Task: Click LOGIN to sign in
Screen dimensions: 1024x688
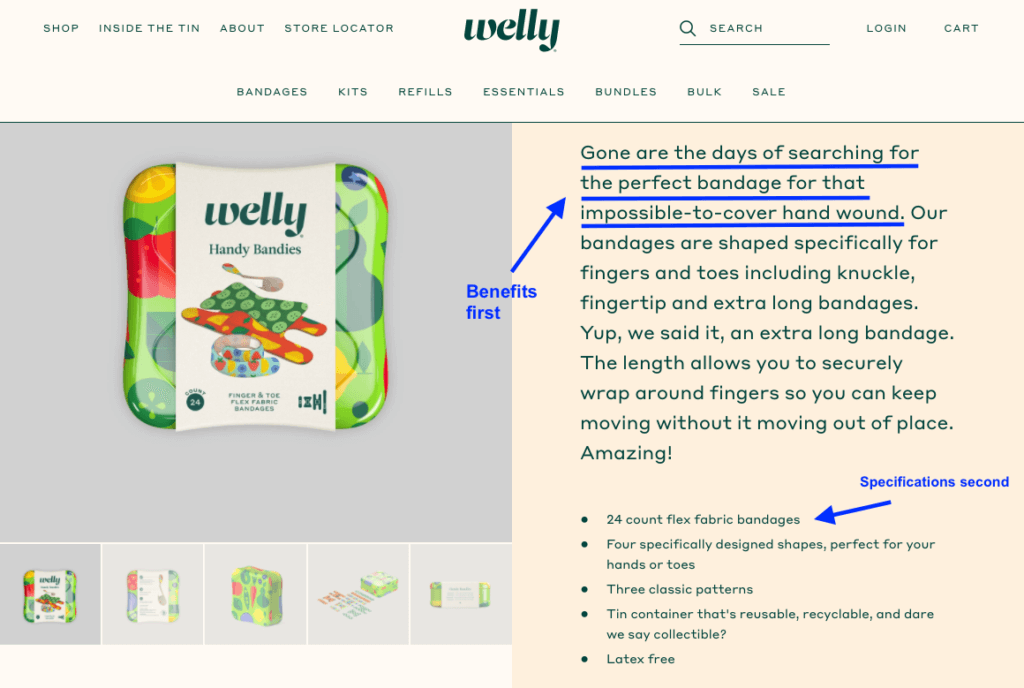Action: 886,28
